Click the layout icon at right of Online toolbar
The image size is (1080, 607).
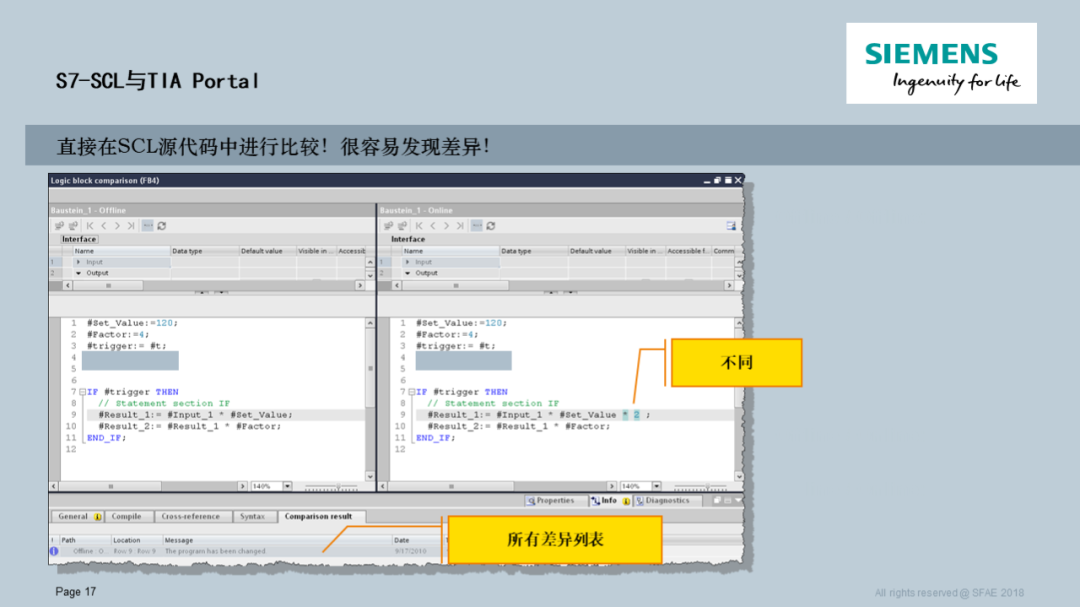coord(731,226)
